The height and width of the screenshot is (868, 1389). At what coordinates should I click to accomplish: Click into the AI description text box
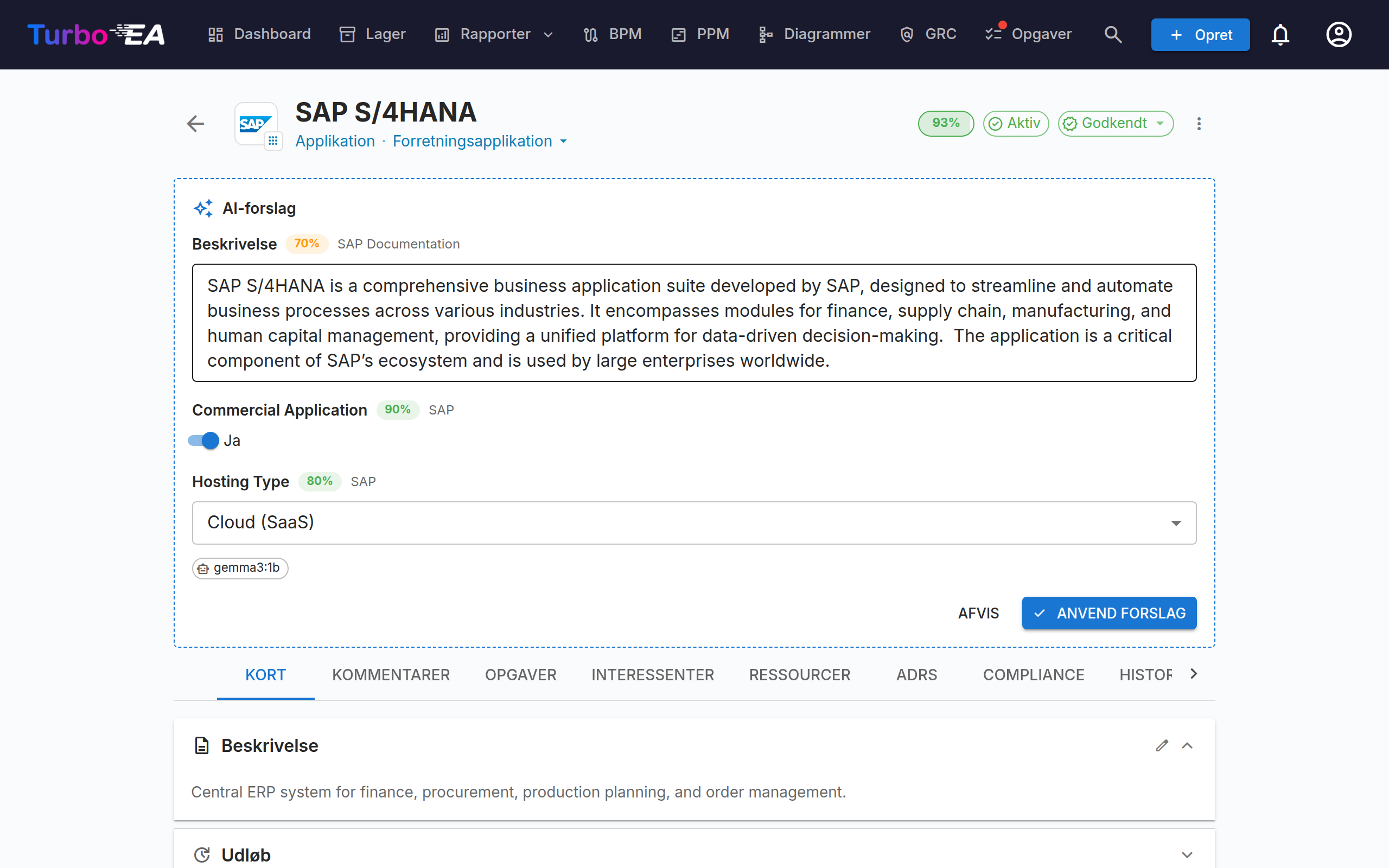[694, 323]
